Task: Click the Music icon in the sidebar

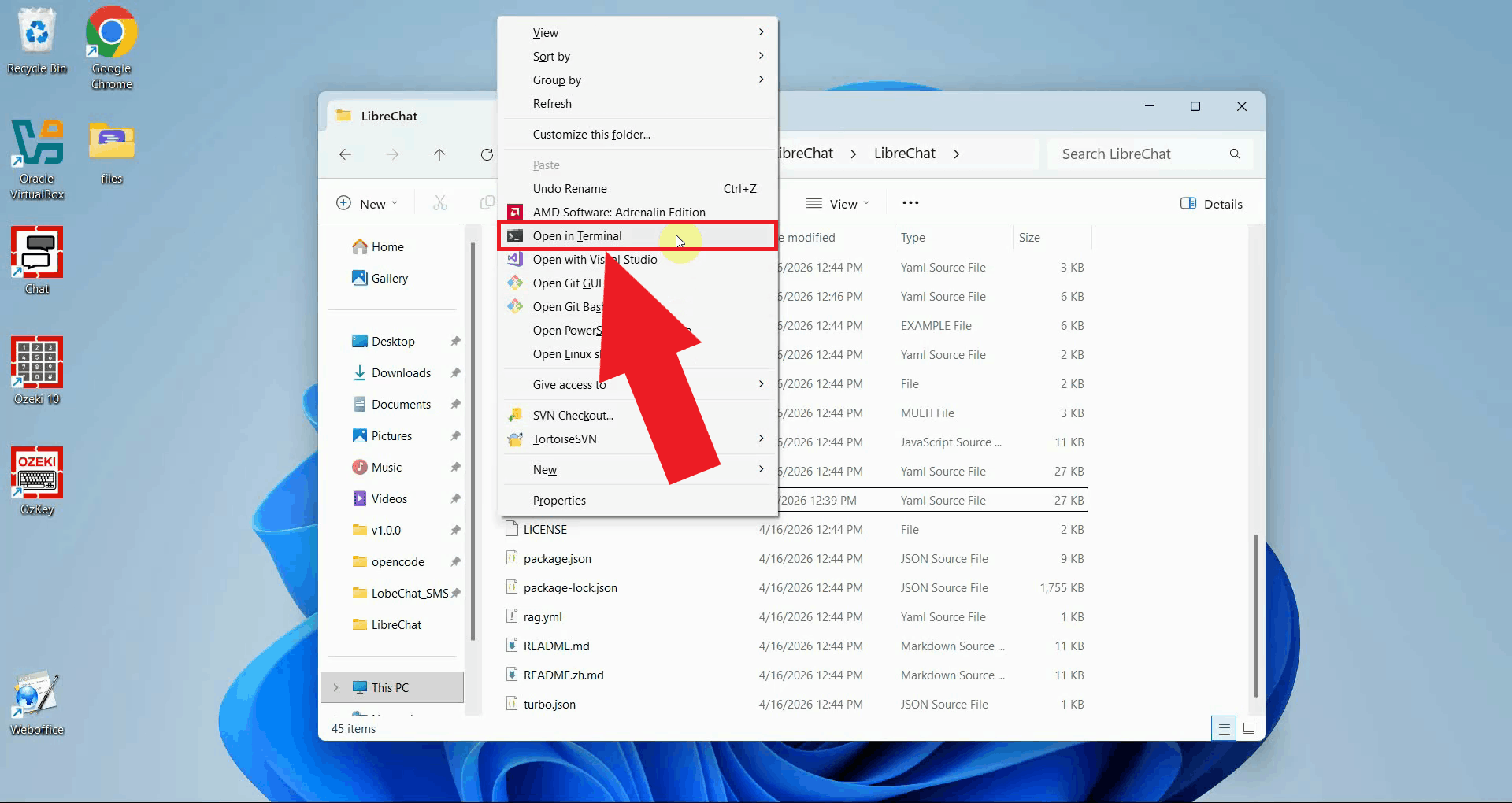Action: tap(360, 467)
